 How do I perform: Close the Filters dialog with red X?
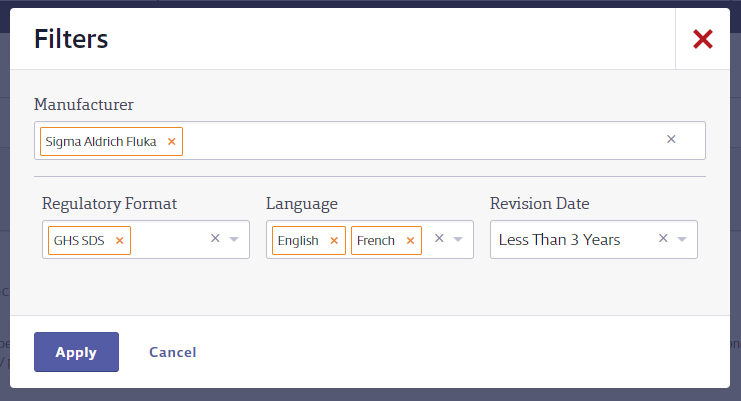click(x=703, y=39)
